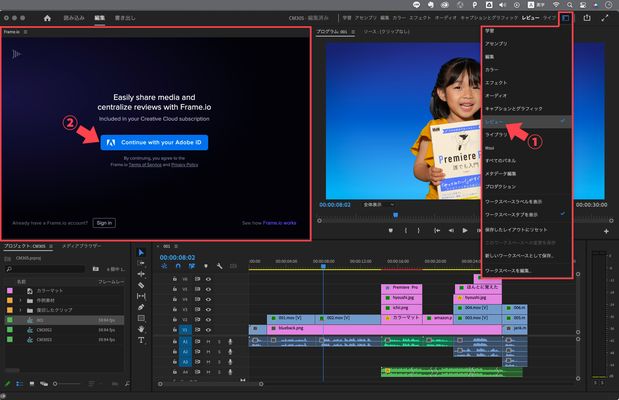Image resolution: width=619 pixels, height=400 pixels.
Task: Click the Mark In bracket button
Action: pos(405,231)
